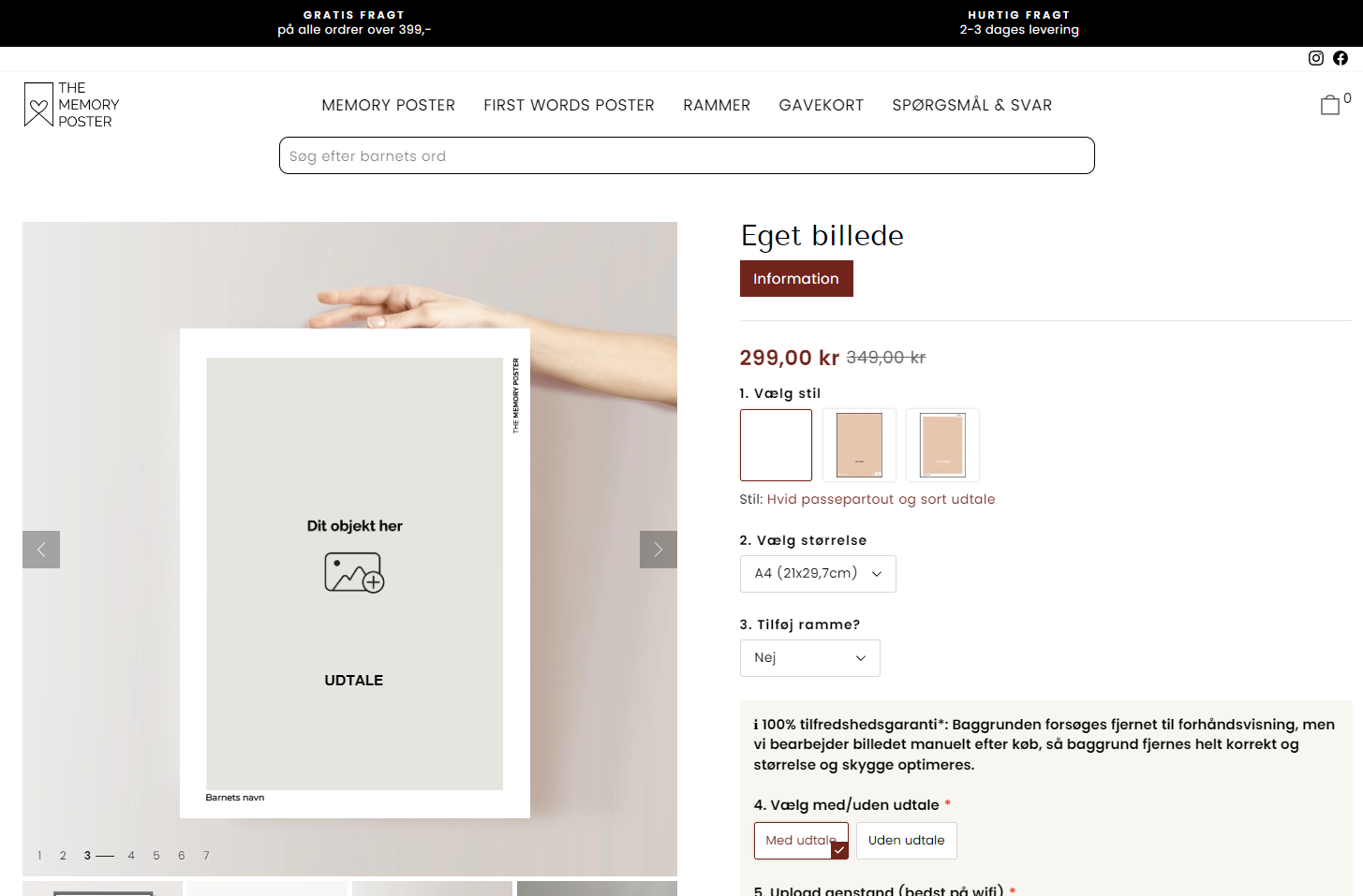Open the Memory Poster menu item
Screen dimensions: 1363x896
coord(388,105)
